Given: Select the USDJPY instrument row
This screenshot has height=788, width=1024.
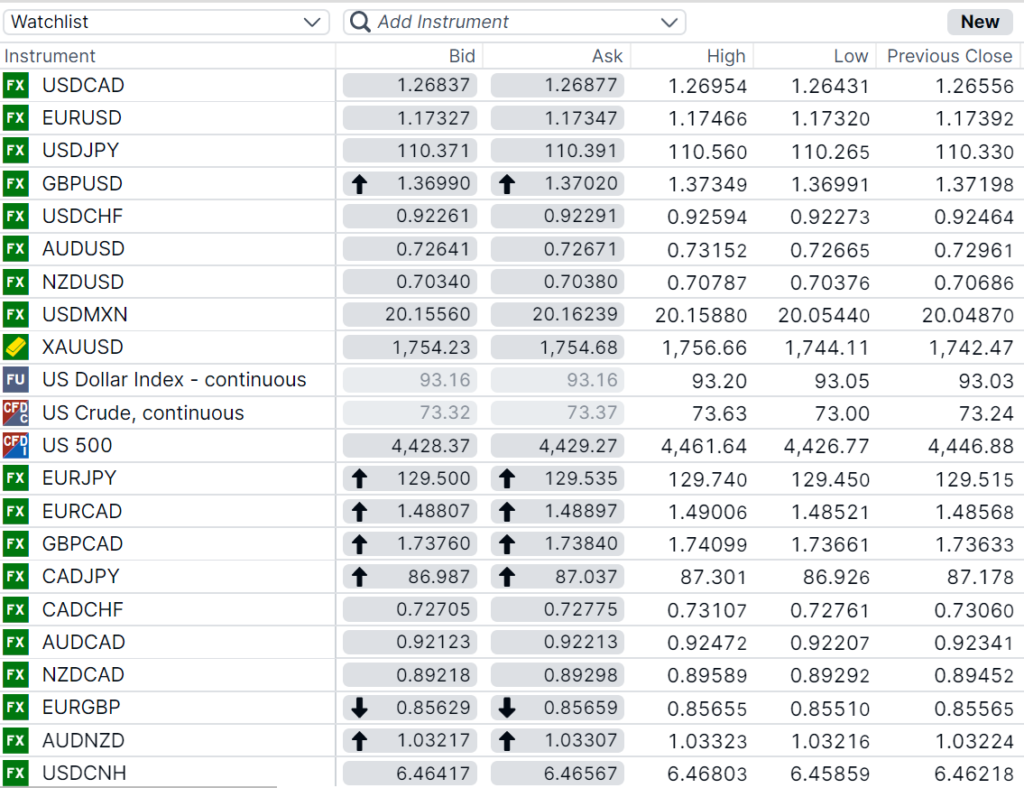Looking at the screenshot, I should coord(80,151).
